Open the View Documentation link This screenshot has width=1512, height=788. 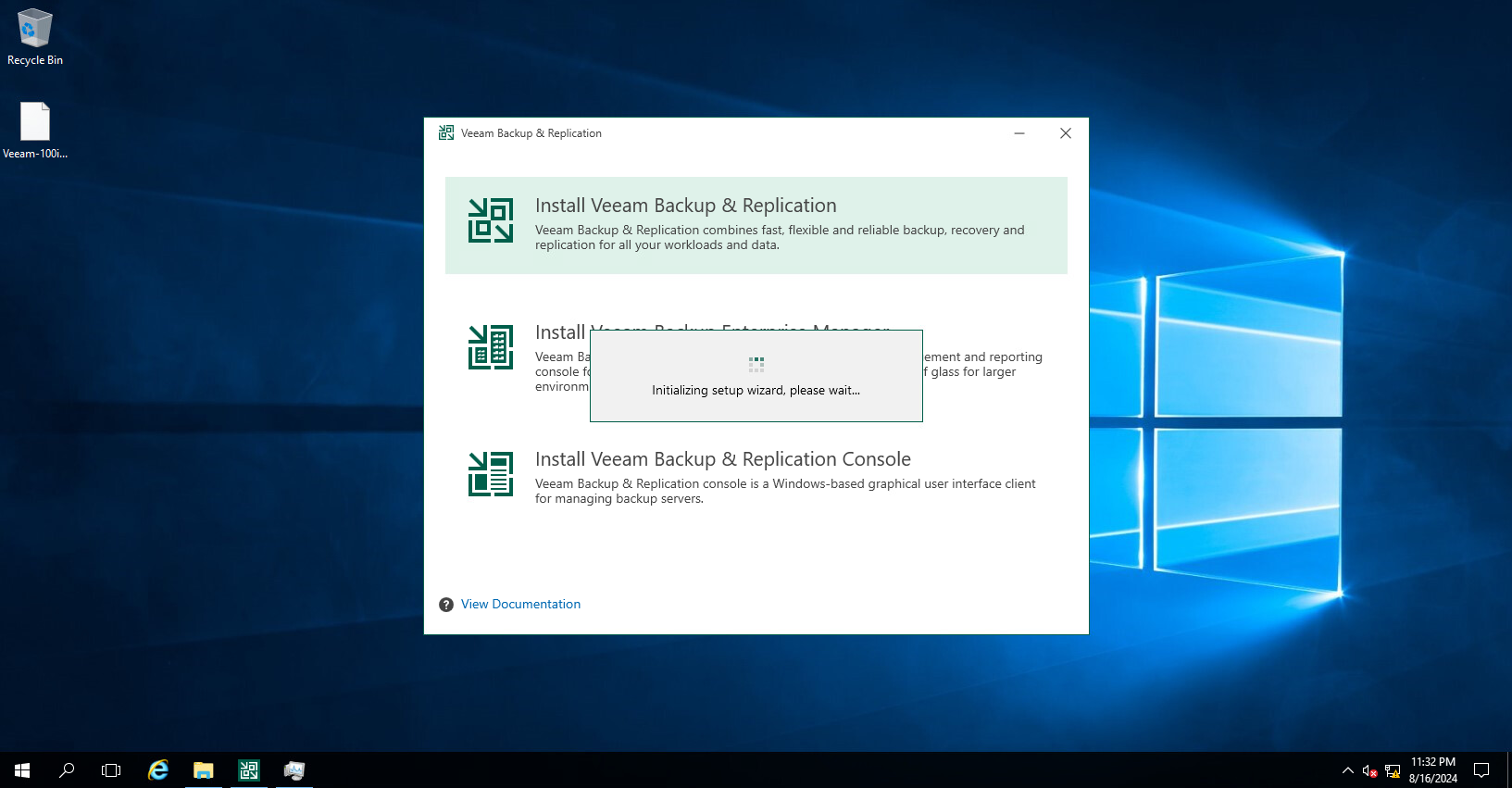pyautogui.click(x=520, y=604)
